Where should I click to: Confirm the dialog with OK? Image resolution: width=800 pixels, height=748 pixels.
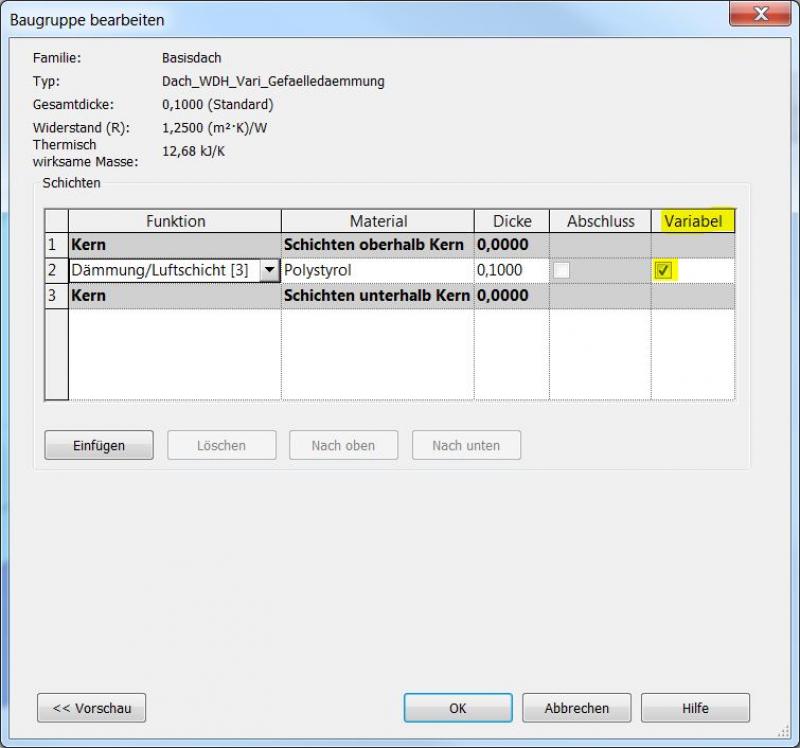457,708
